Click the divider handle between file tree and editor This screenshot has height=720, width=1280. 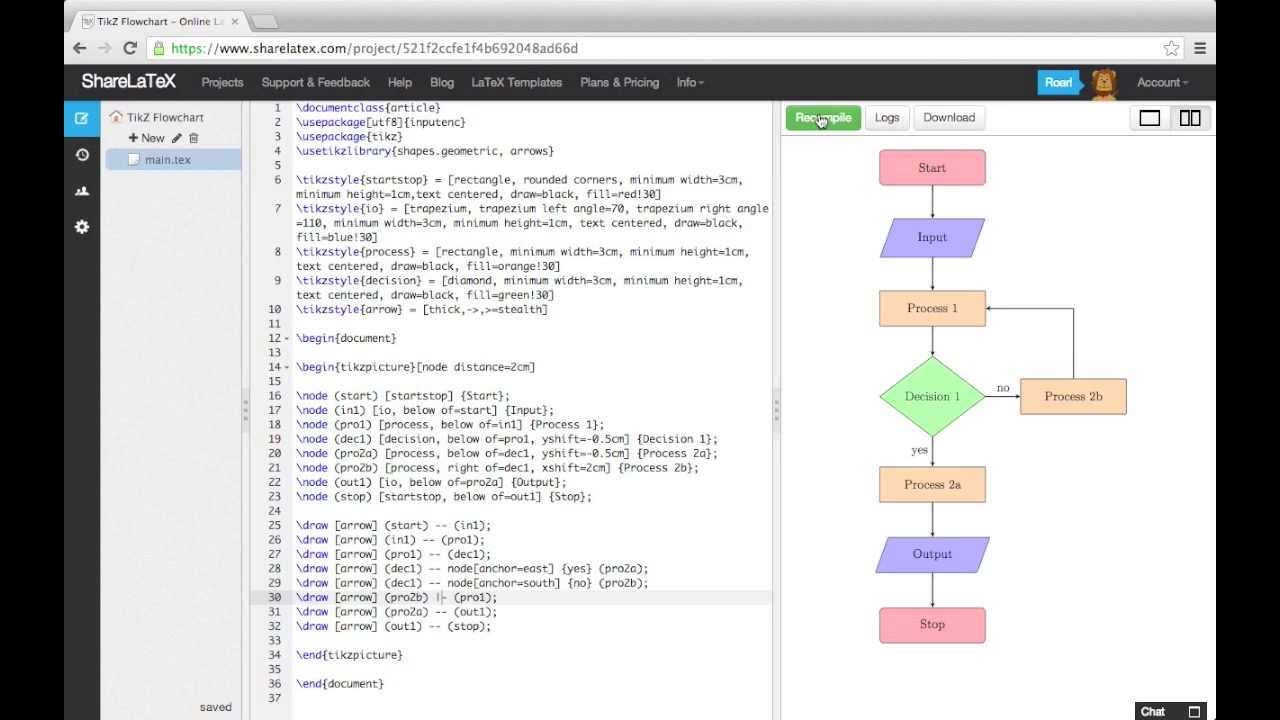245,410
